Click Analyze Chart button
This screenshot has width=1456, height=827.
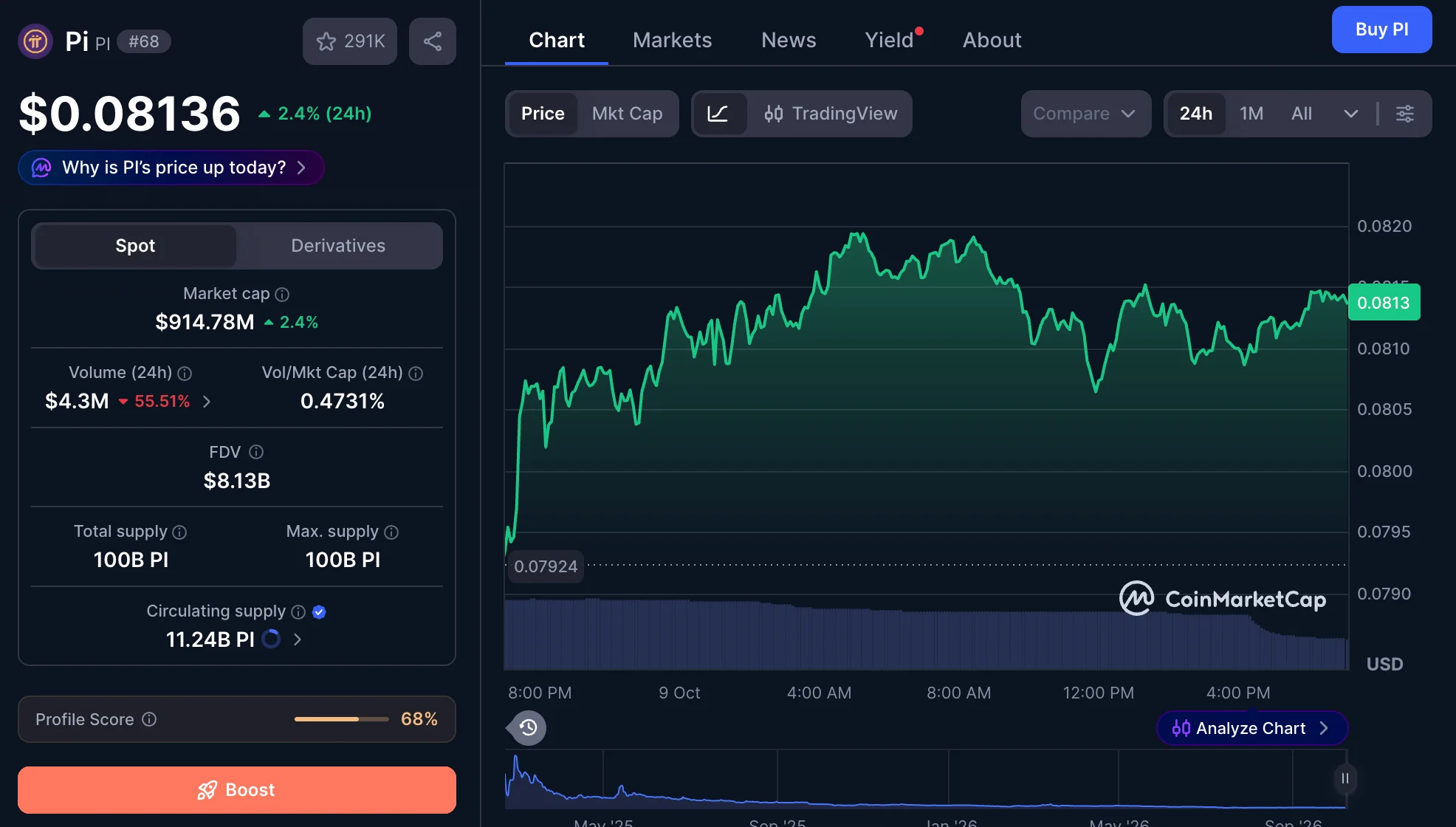point(1252,729)
